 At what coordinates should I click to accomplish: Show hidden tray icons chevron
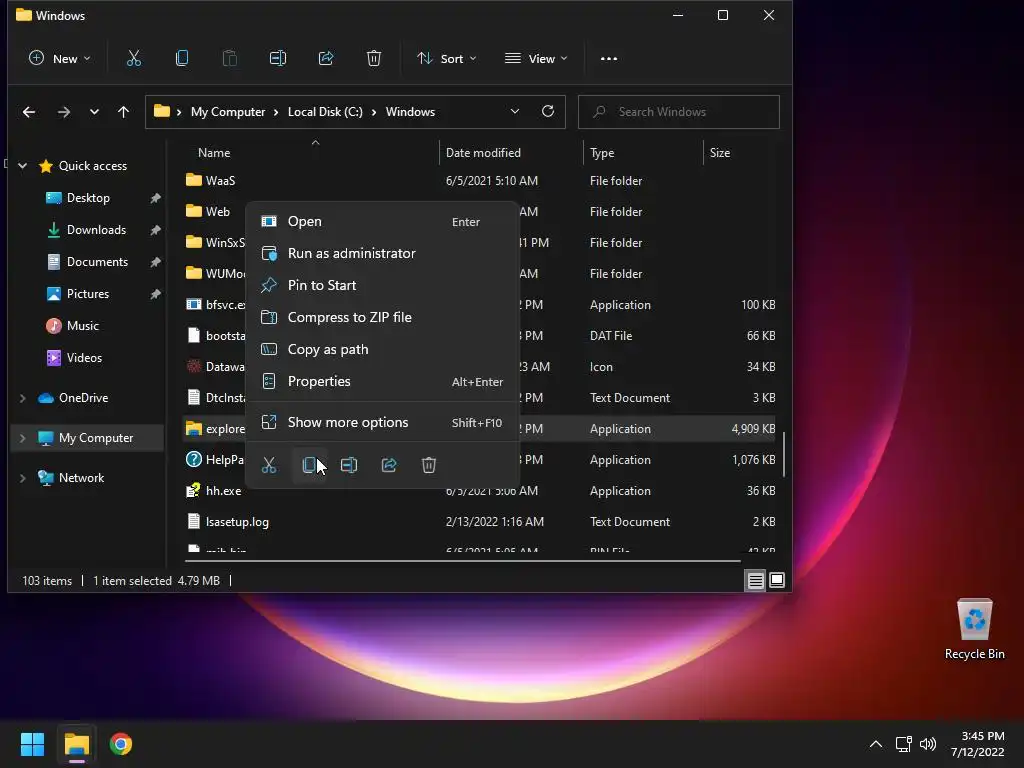876,744
